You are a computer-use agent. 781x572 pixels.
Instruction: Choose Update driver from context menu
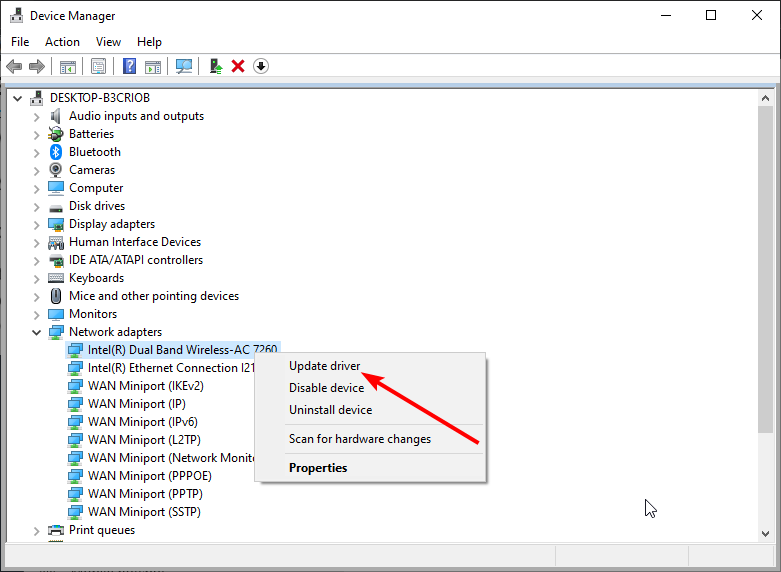[324, 366]
